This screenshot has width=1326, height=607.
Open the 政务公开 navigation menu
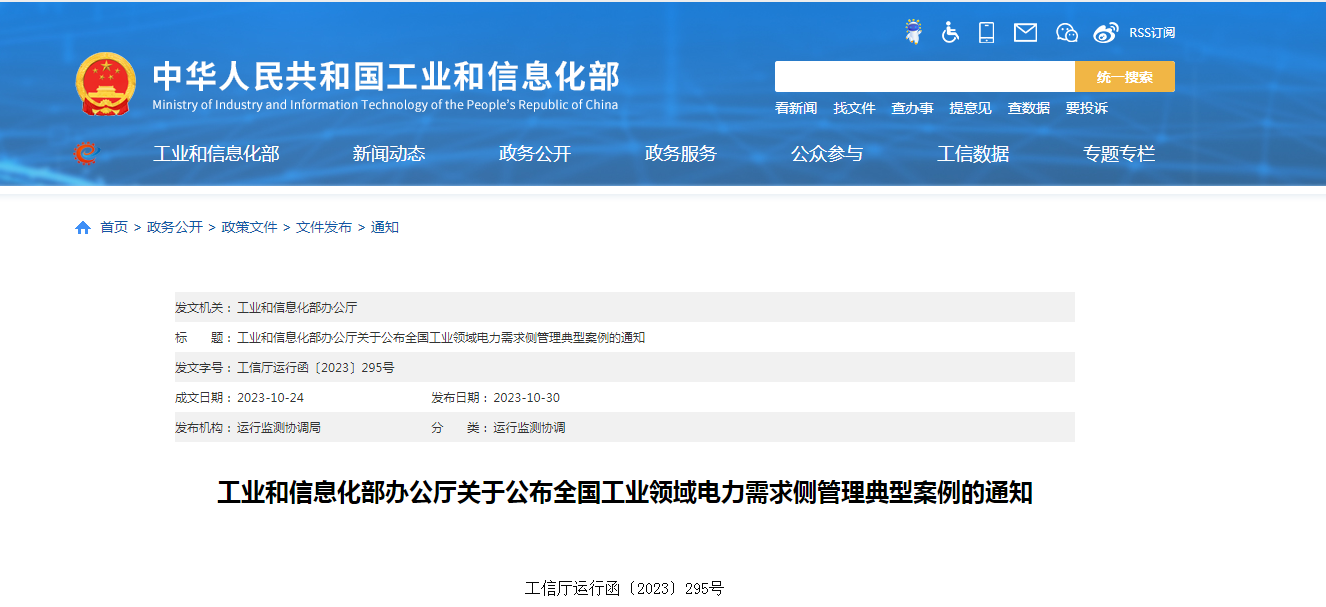click(534, 153)
